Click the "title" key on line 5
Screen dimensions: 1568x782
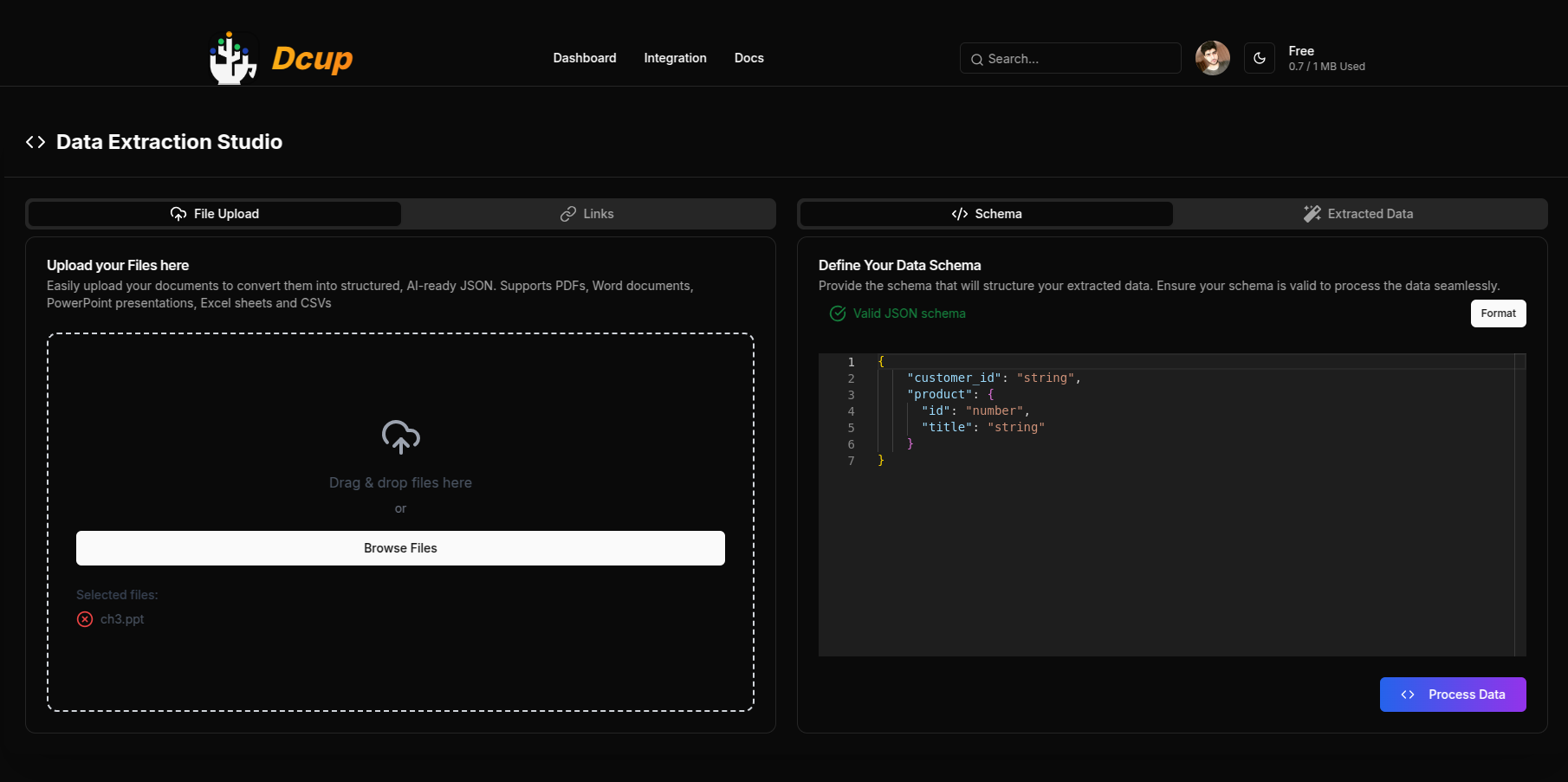point(947,427)
